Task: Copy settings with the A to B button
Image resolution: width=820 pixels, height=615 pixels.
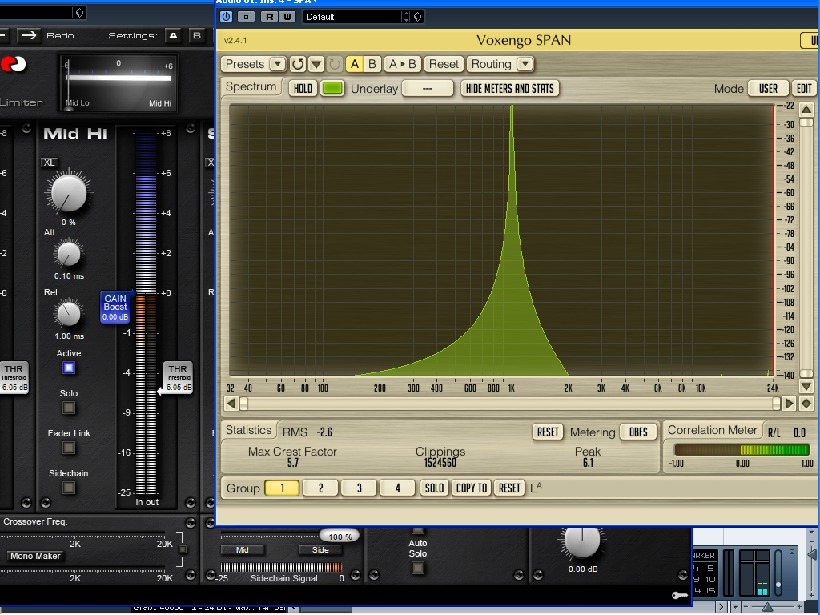Action: pos(402,64)
